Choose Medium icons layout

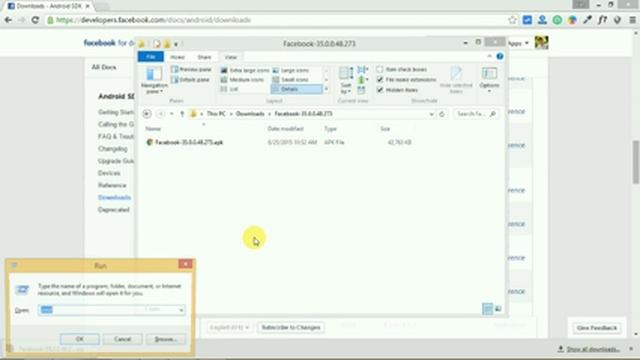pyautogui.click(x=242, y=80)
